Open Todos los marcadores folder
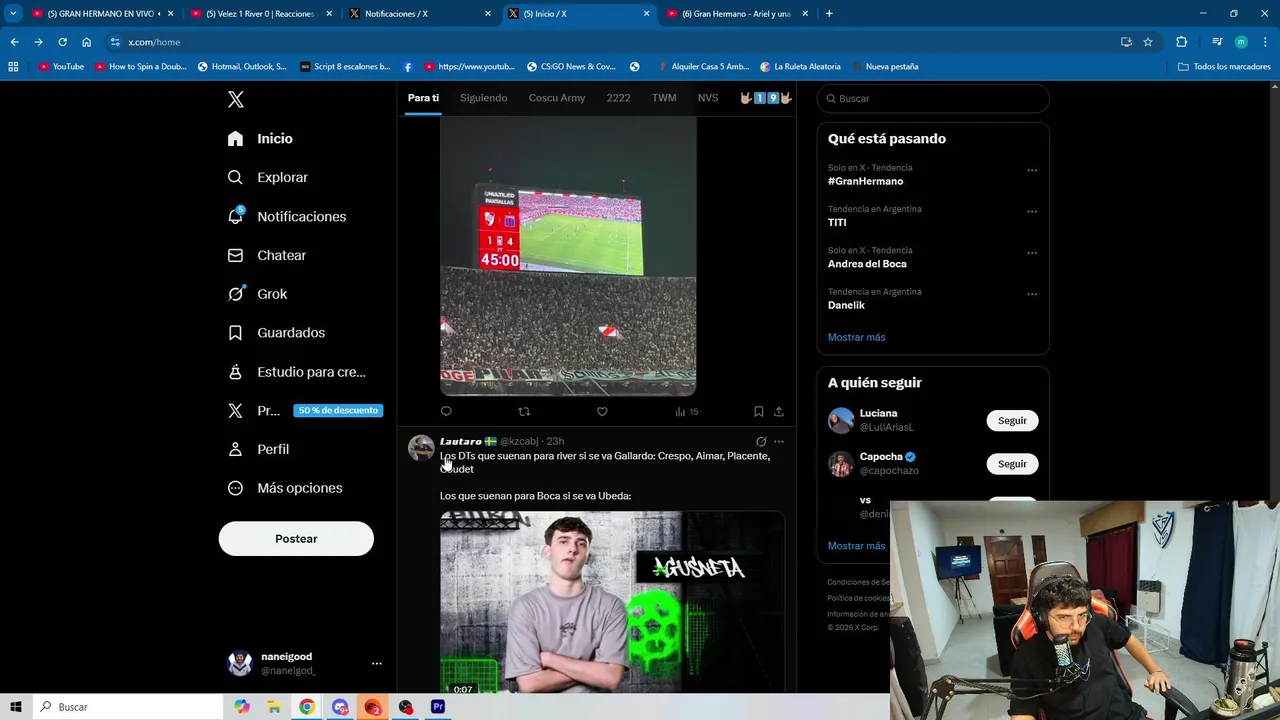The image size is (1280, 720). (x=1224, y=67)
